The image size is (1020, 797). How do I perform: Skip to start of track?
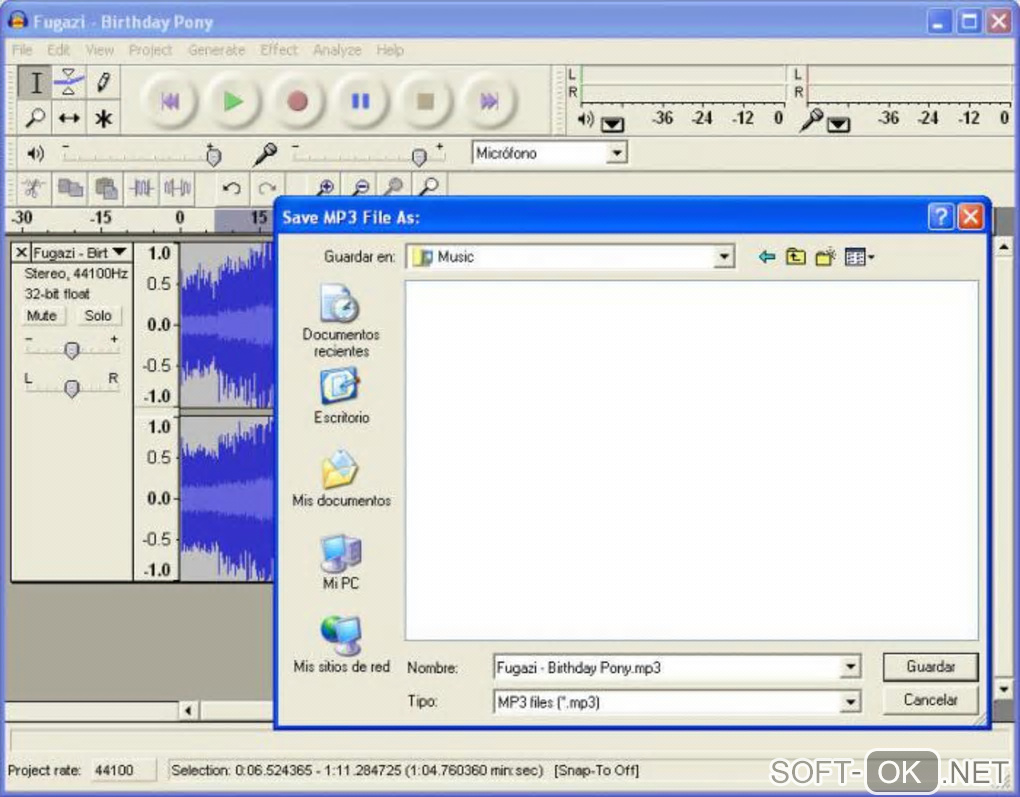[x=168, y=101]
